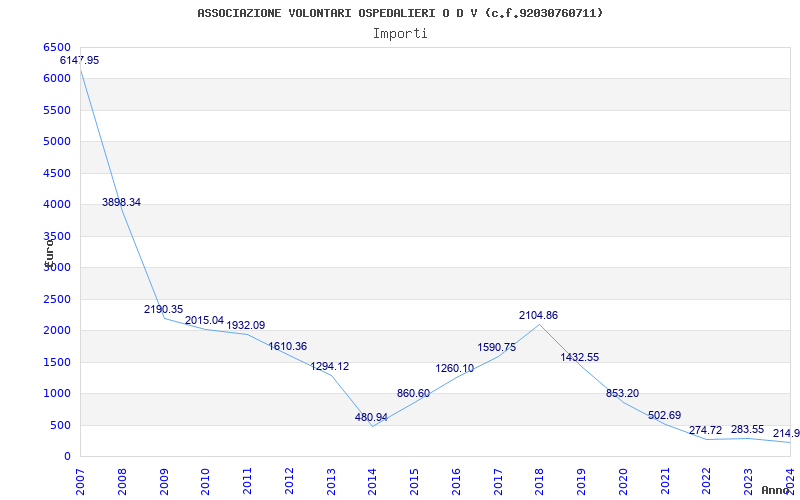Click the 1000 y-axis tick label
Image resolution: width=800 pixels, height=500 pixels.
coord(57,393)
